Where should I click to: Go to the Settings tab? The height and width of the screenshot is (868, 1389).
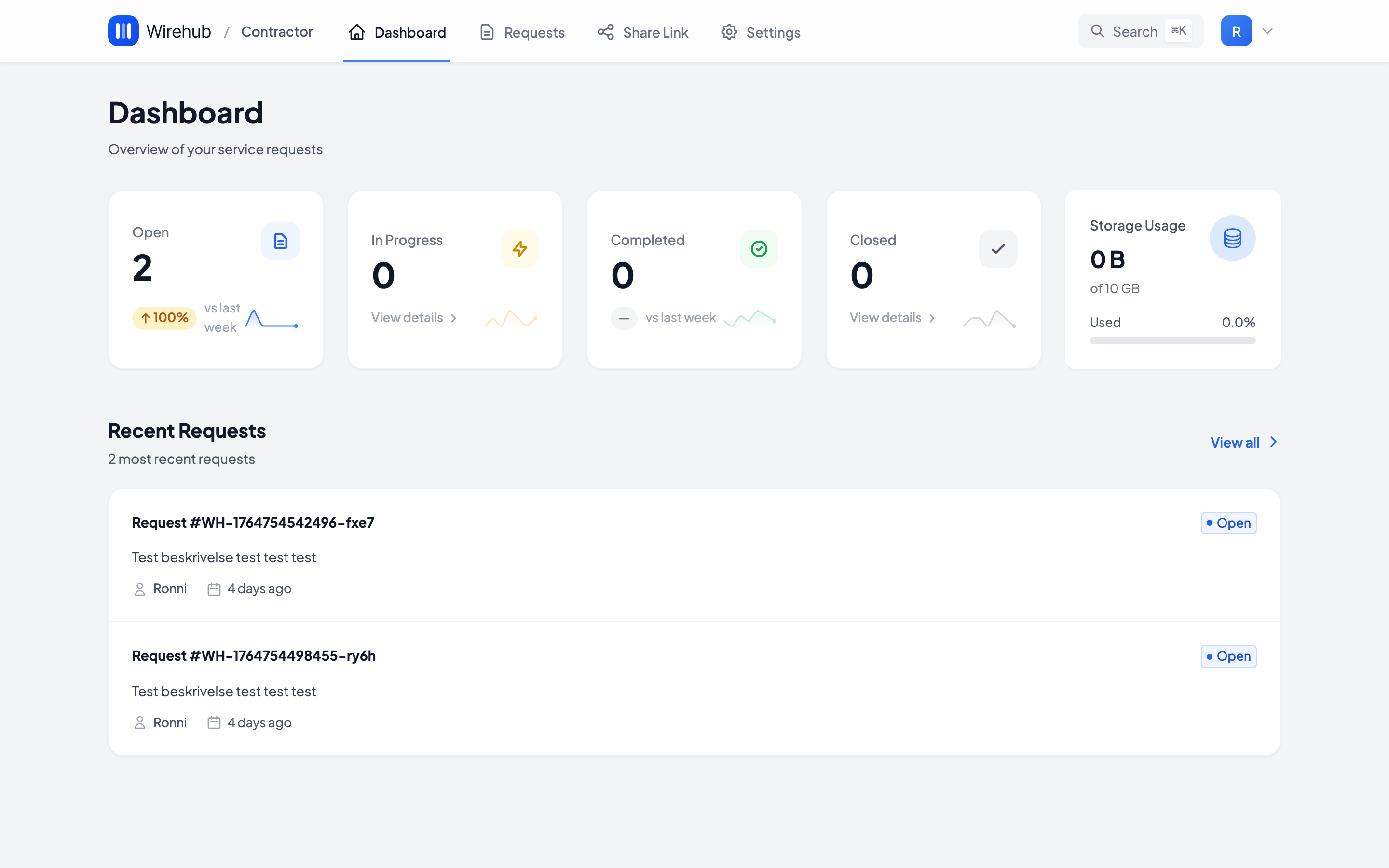(761, 32)
